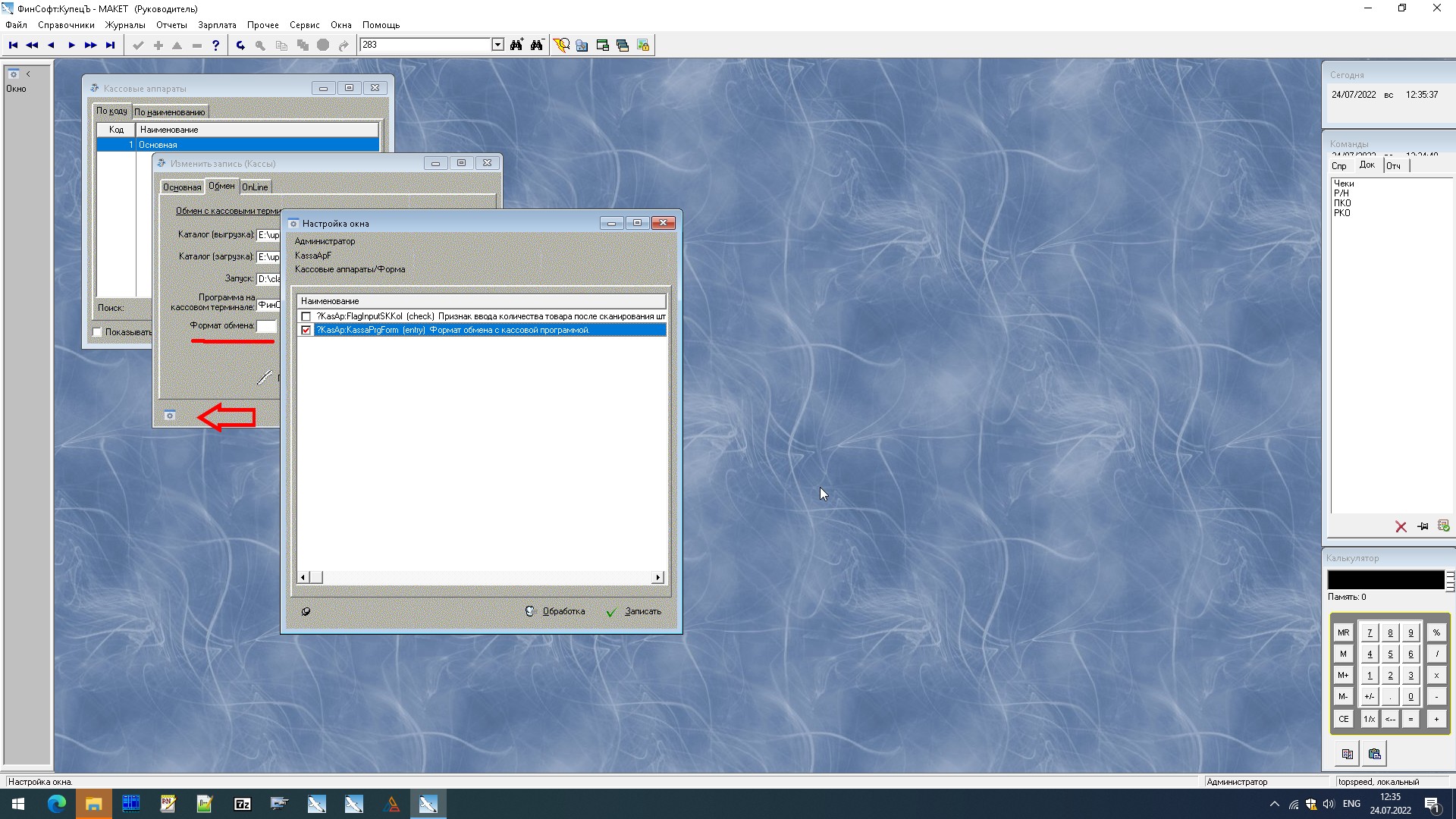Open the Справочники menu
Viewport: 1456px width, 819px height.
pyautogui.click(x=66, y=25)
